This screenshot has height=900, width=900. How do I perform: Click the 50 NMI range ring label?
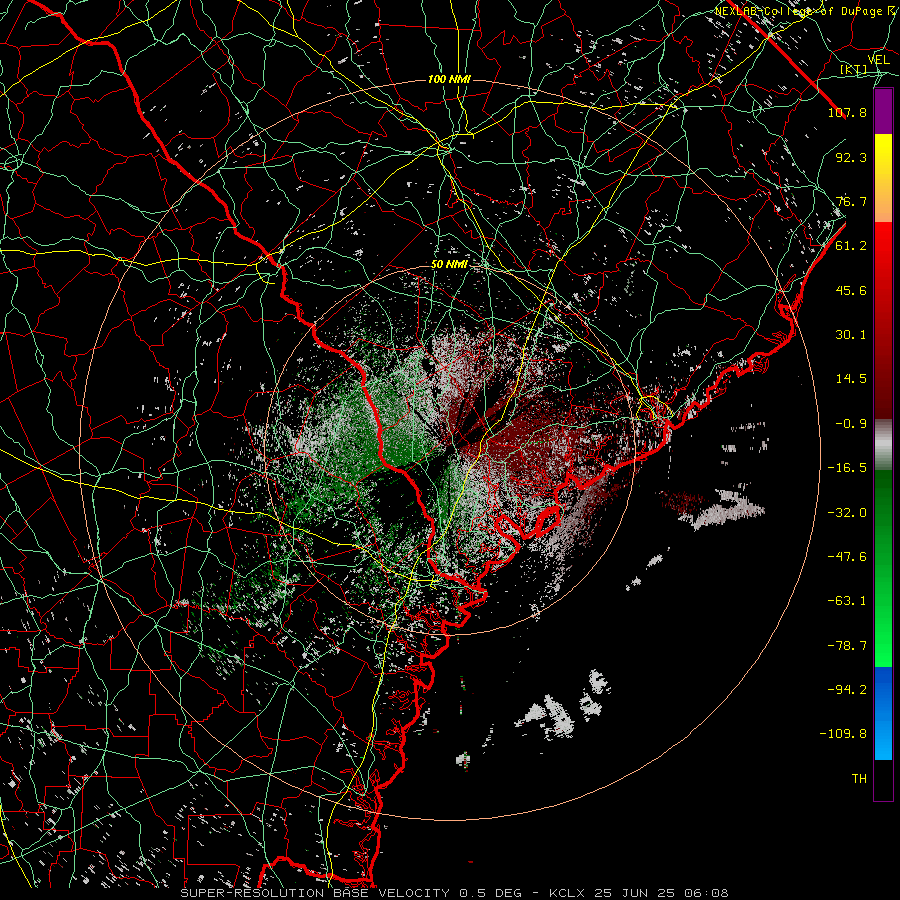(449, 265)
